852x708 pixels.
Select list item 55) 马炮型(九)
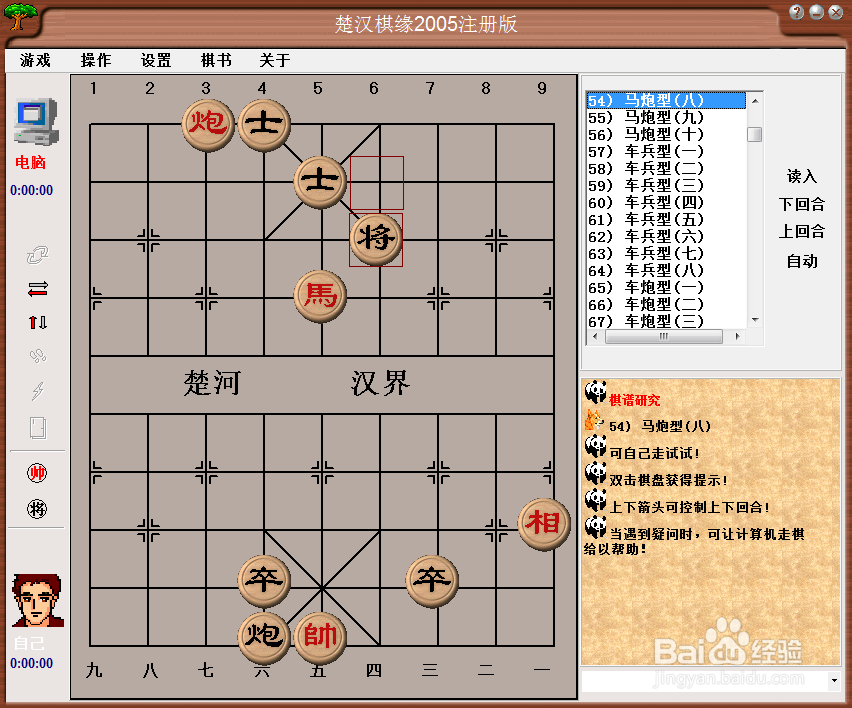click(666, 117)
